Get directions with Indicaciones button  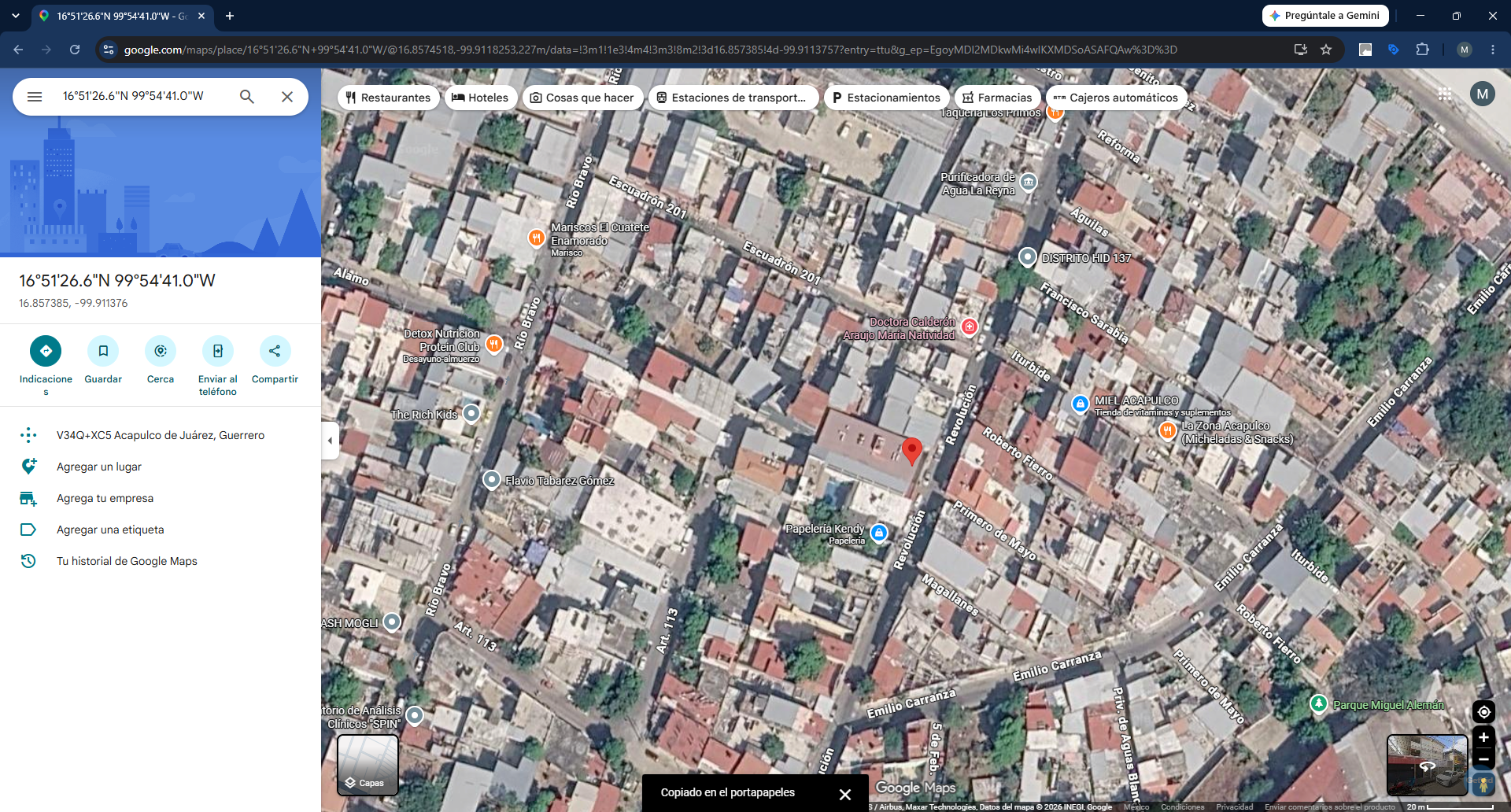(x=46, y=366)
